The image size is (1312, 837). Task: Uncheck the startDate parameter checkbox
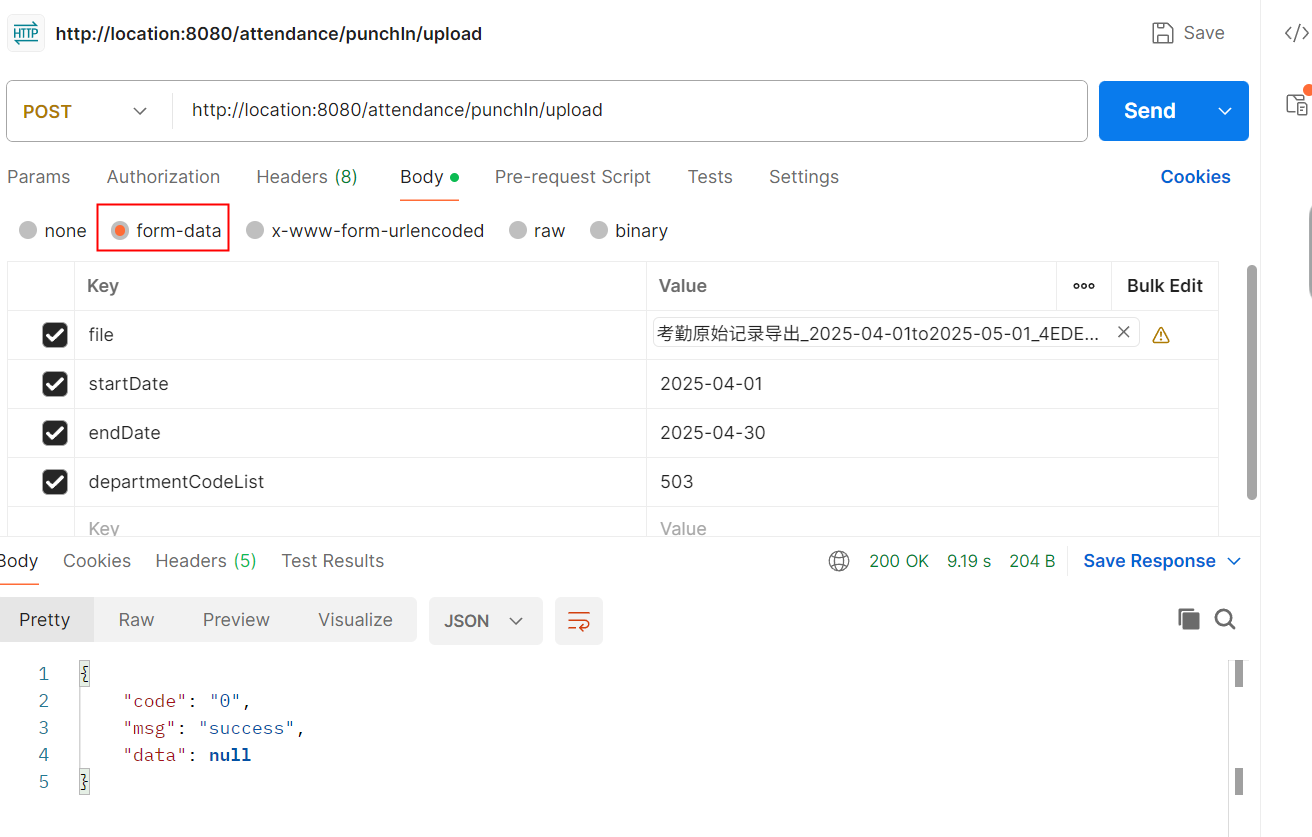pos(55,384)
